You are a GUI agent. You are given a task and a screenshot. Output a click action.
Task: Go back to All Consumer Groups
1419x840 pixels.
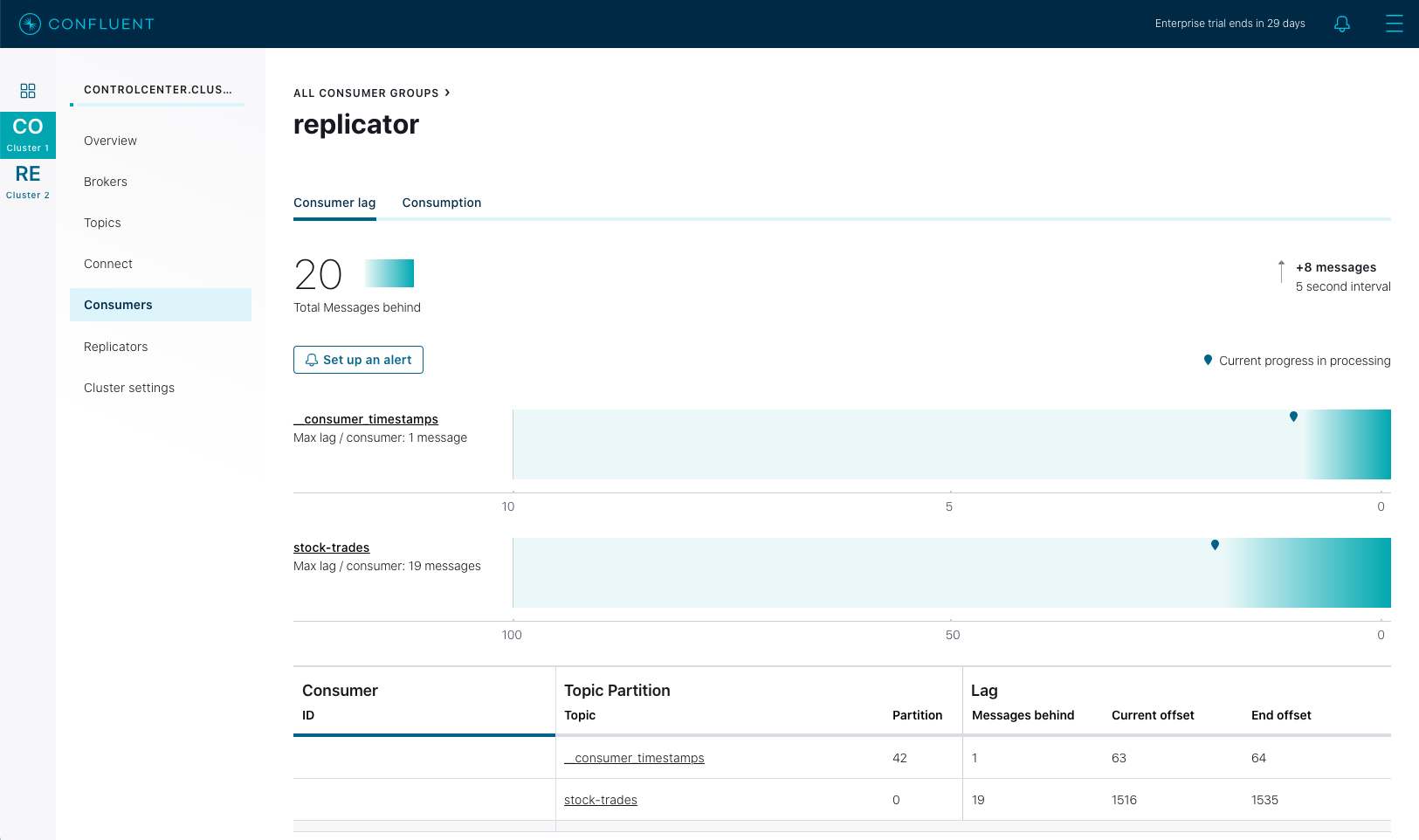pyautogui.click(x=372, y=93)
